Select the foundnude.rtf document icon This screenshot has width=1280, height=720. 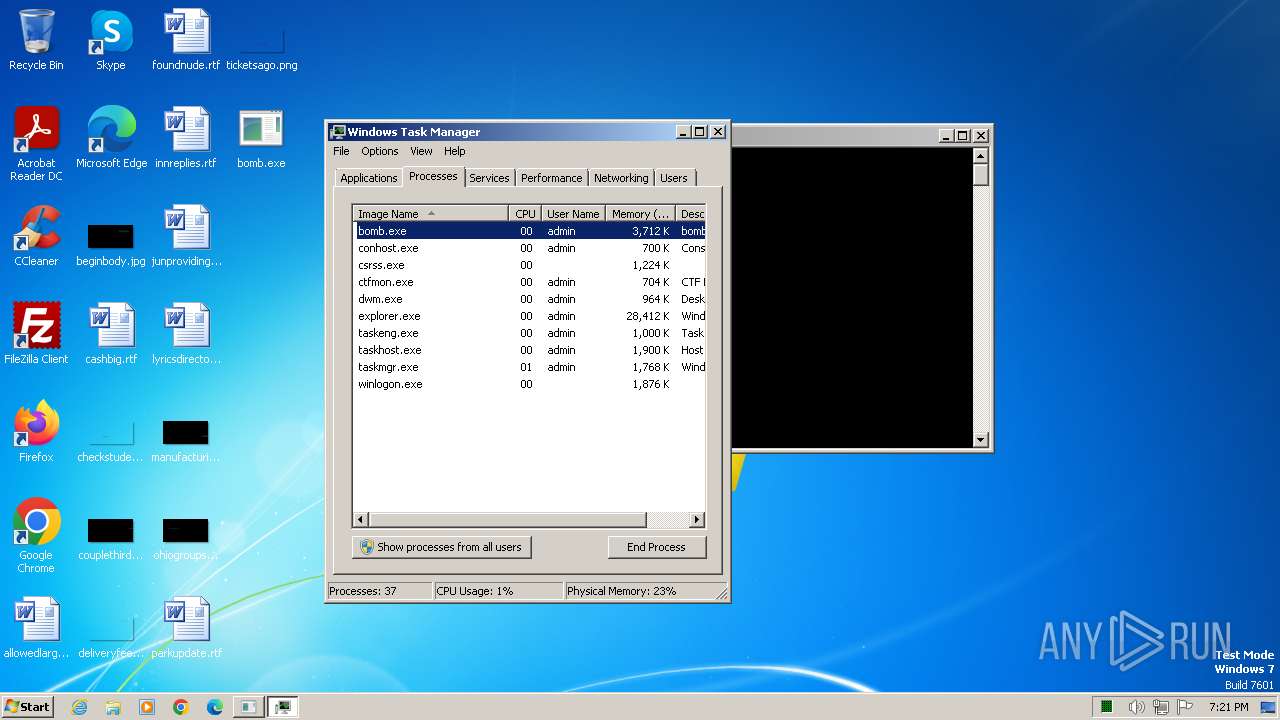click(186, 40)
